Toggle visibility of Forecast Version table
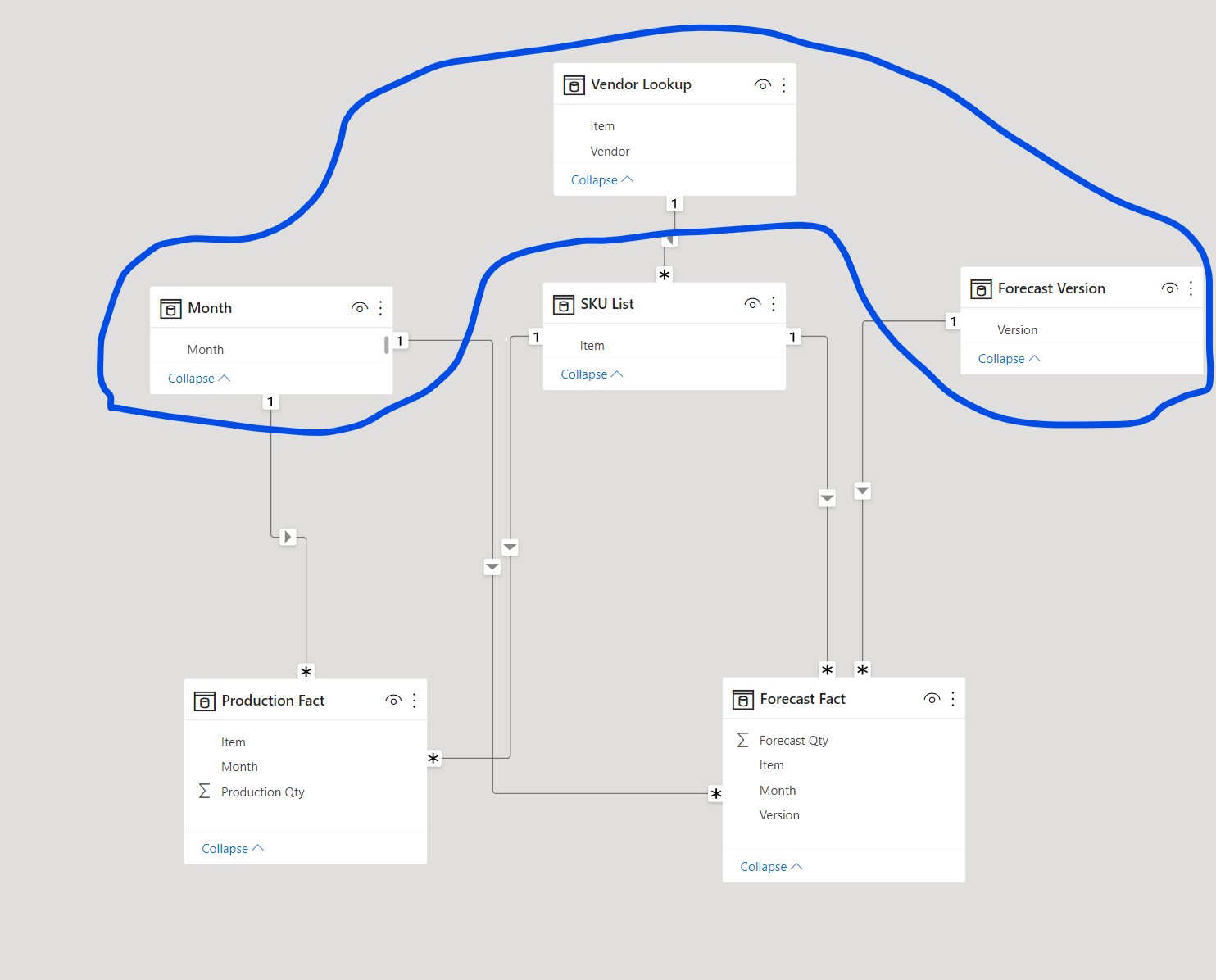The height and width of the screenshot is (980, 1216). 1169,288
